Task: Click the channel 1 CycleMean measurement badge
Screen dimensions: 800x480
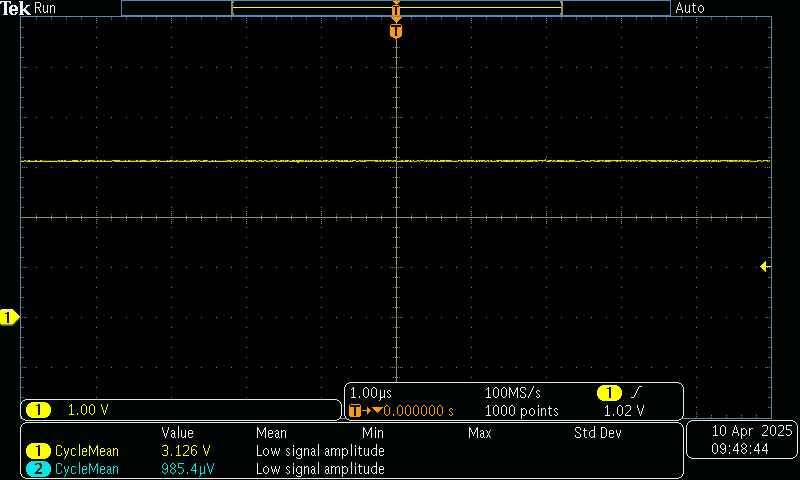Action: [x=38, y=451]
